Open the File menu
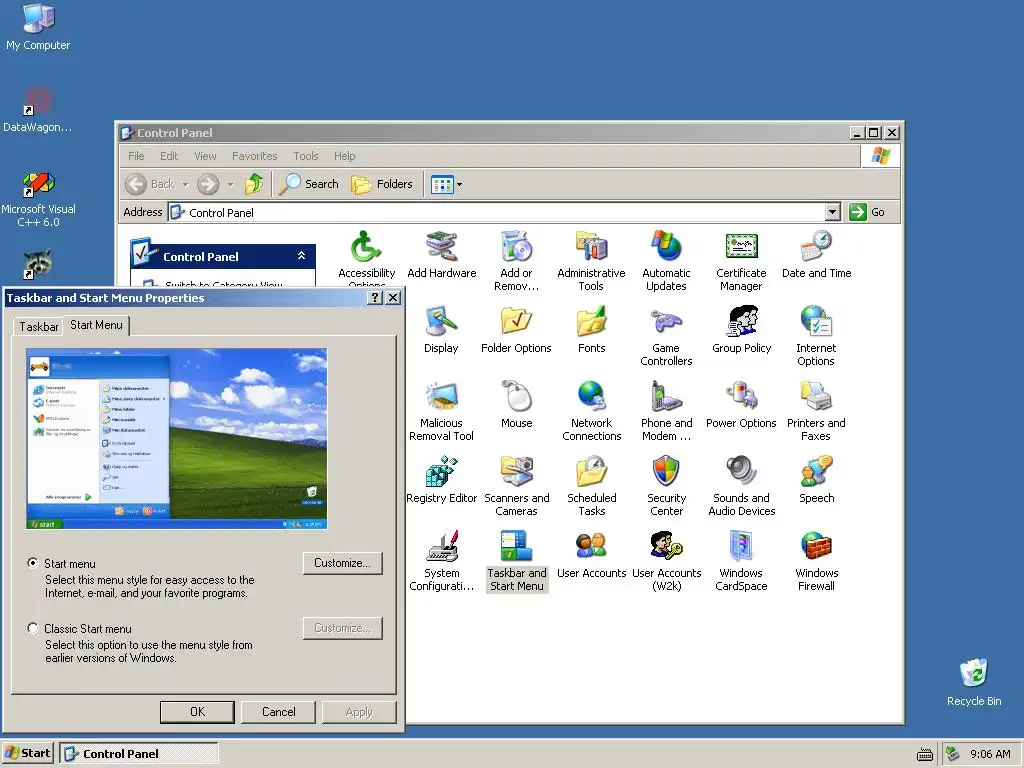The width and height of the screenshot is (1024, 768). tap(136, 156)
